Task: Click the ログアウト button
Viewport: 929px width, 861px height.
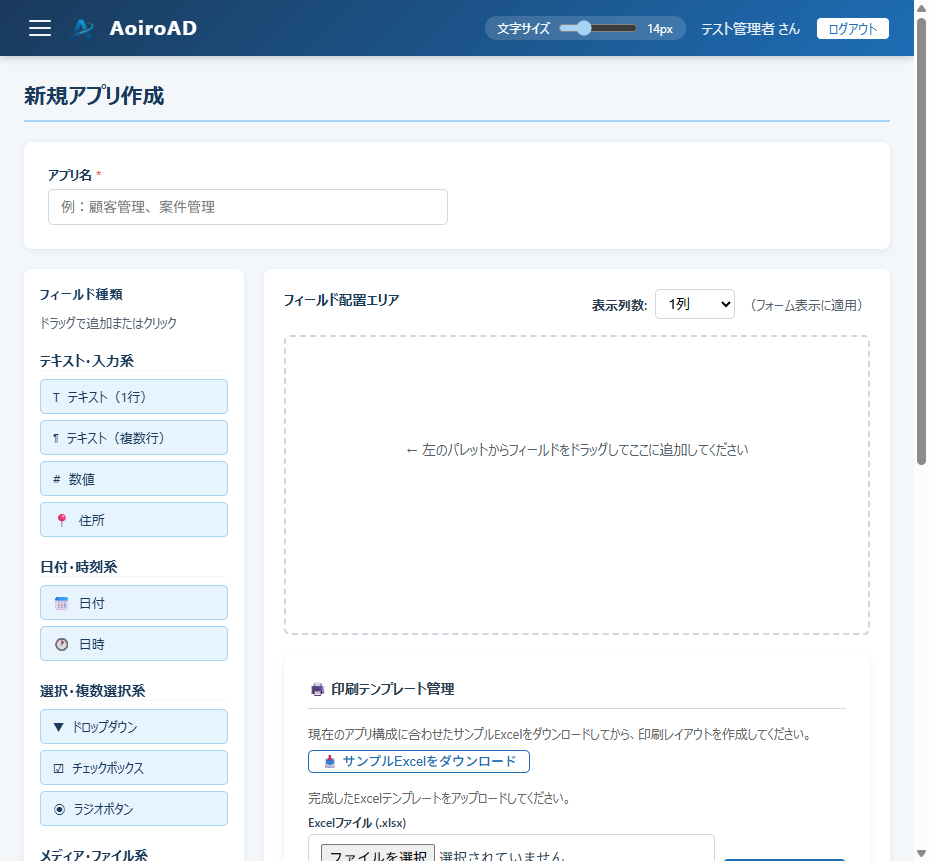Action: [852, 28]
